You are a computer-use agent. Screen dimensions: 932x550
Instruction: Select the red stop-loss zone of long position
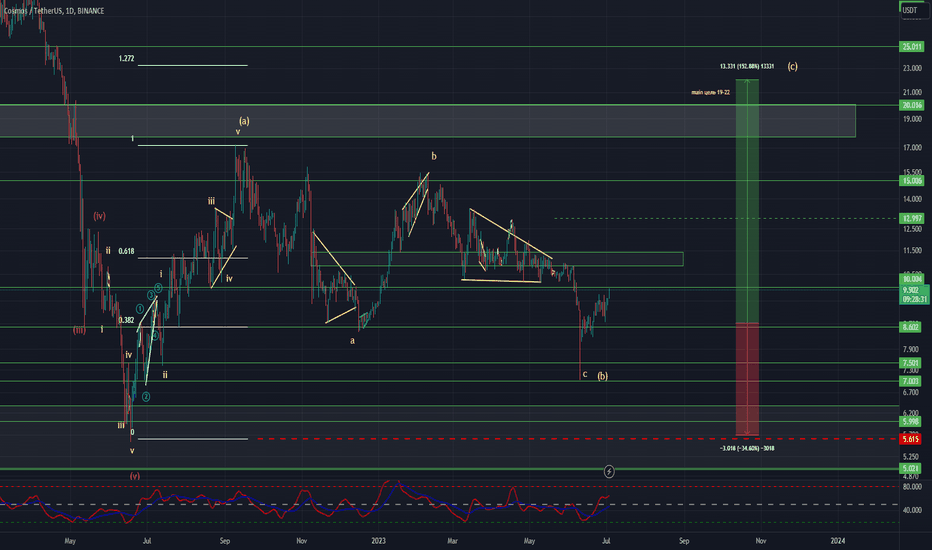(x=747, y=379)
